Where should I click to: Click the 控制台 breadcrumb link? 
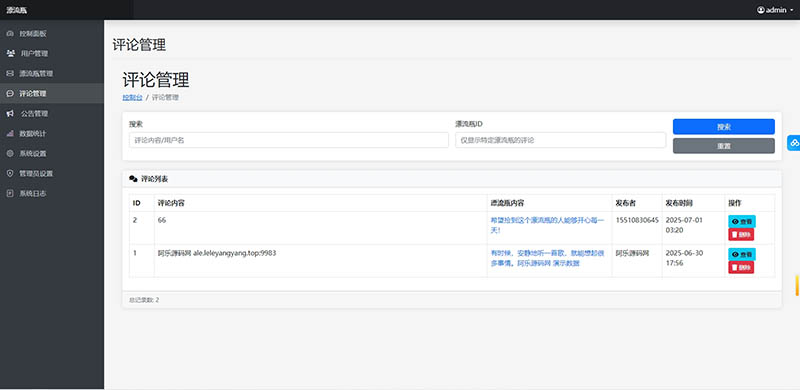tap(133, 97)
